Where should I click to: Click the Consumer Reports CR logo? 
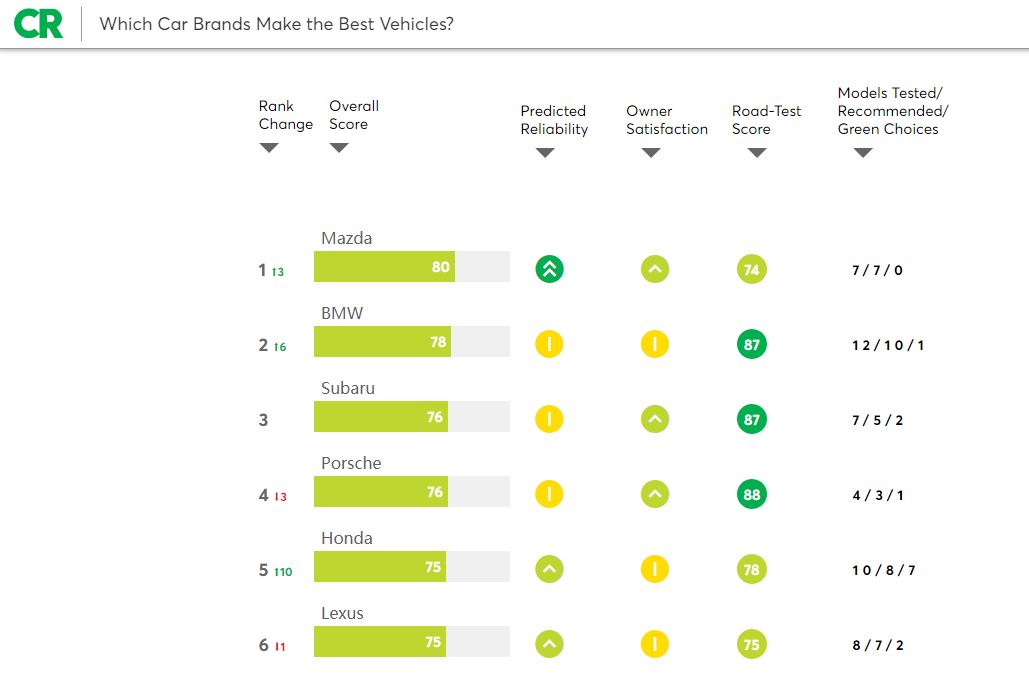pyautogui.click(x=40, y=23)
